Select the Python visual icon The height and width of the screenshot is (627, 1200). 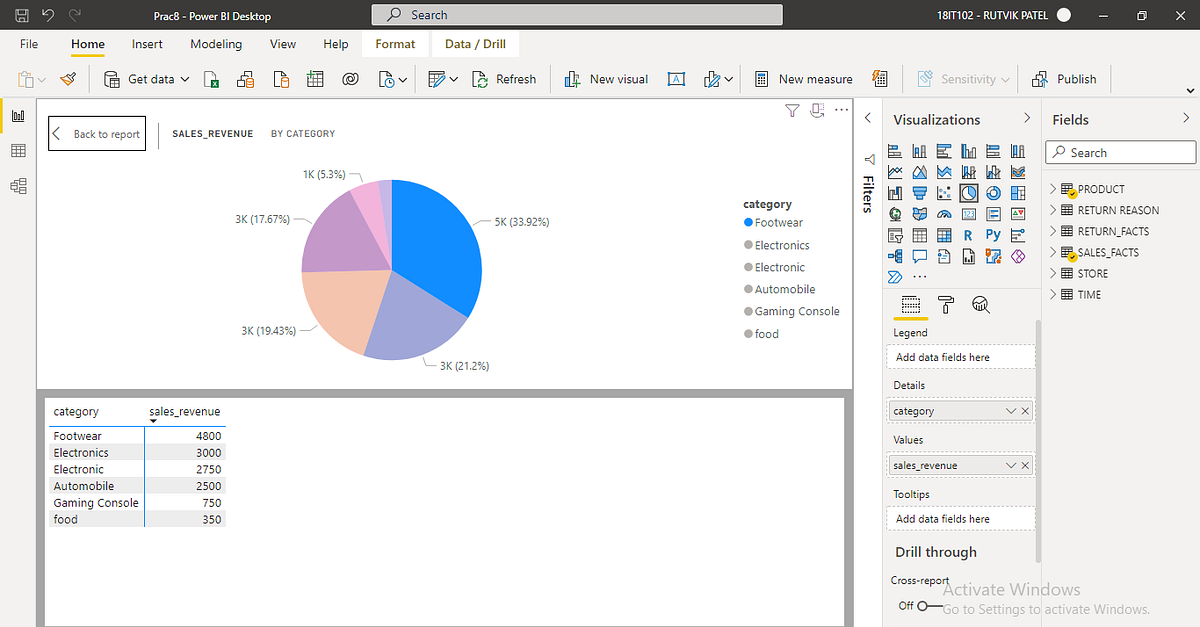(993, 234)
